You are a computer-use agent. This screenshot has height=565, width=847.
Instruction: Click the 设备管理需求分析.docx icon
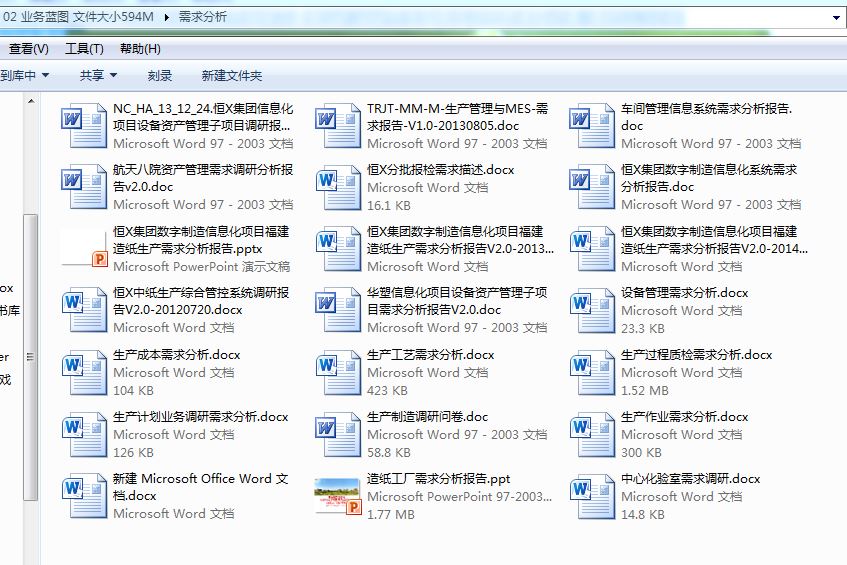coord(591,310)
